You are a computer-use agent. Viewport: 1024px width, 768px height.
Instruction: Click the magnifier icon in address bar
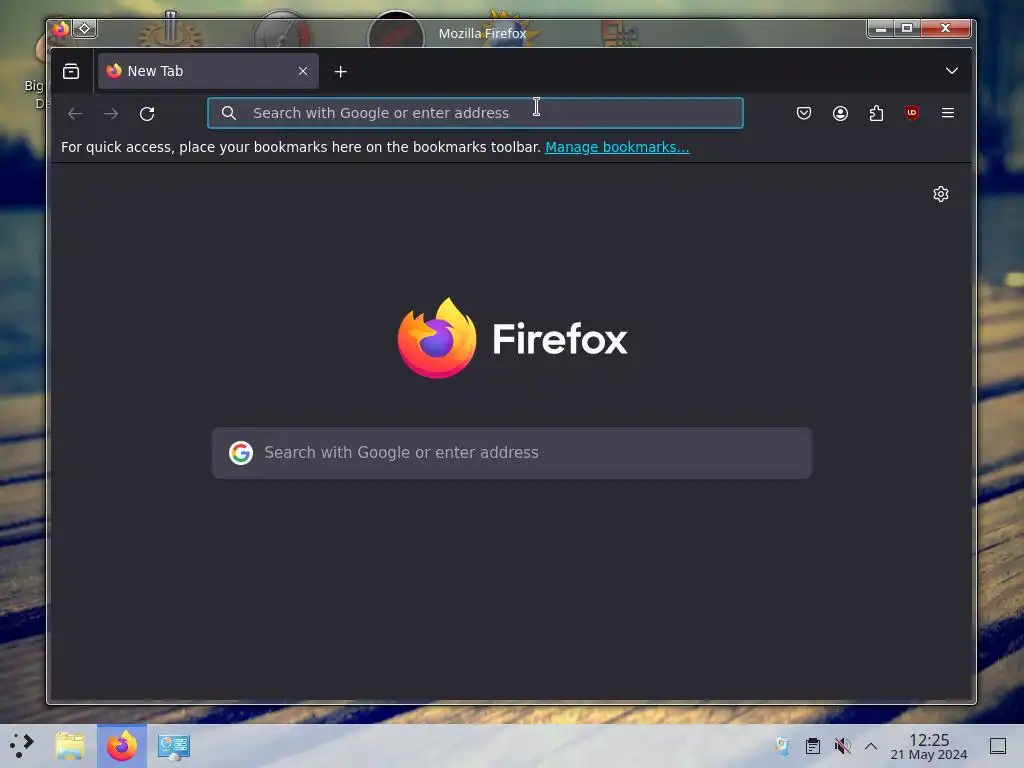[229, 113]
